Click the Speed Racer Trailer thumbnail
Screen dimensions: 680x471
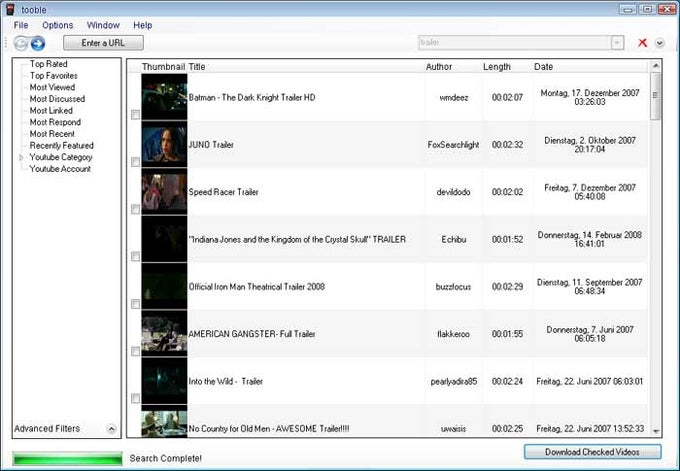point(164,192)
